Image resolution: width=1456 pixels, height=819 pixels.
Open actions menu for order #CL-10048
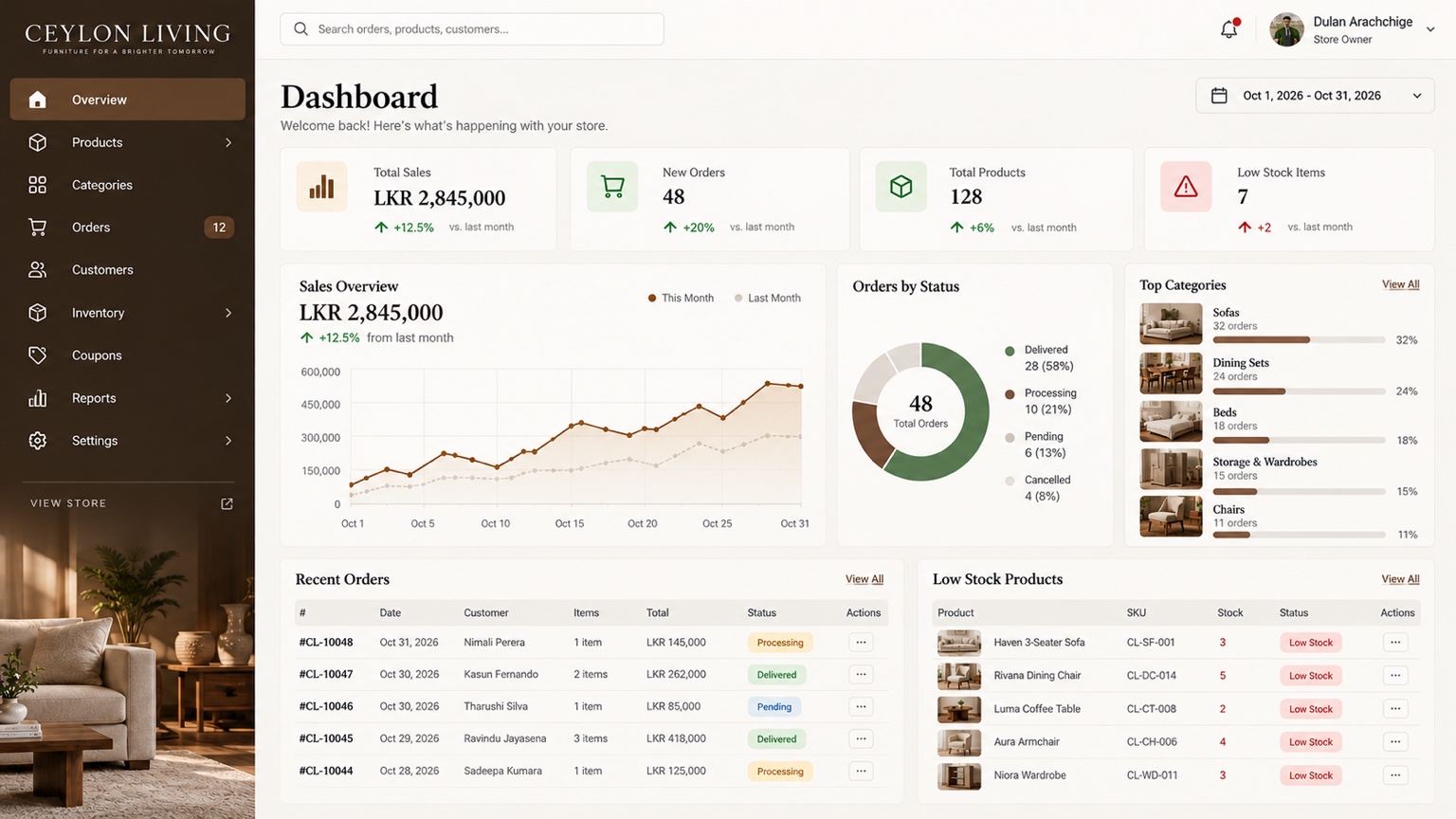tap(861, 643)
